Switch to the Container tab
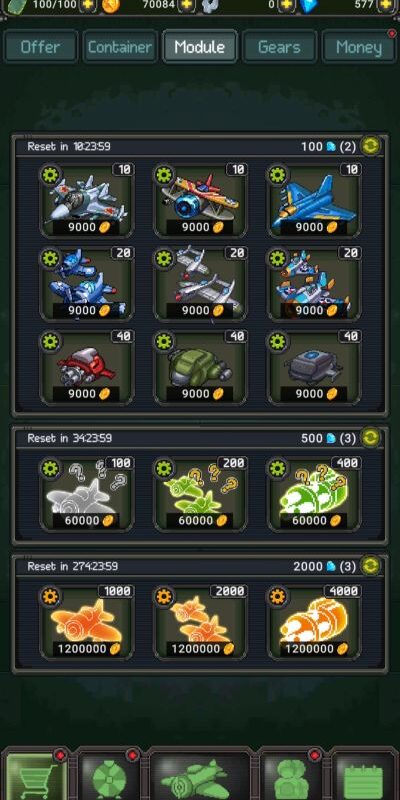The height and width of the screenshot is (800, 400). point(120,47)
